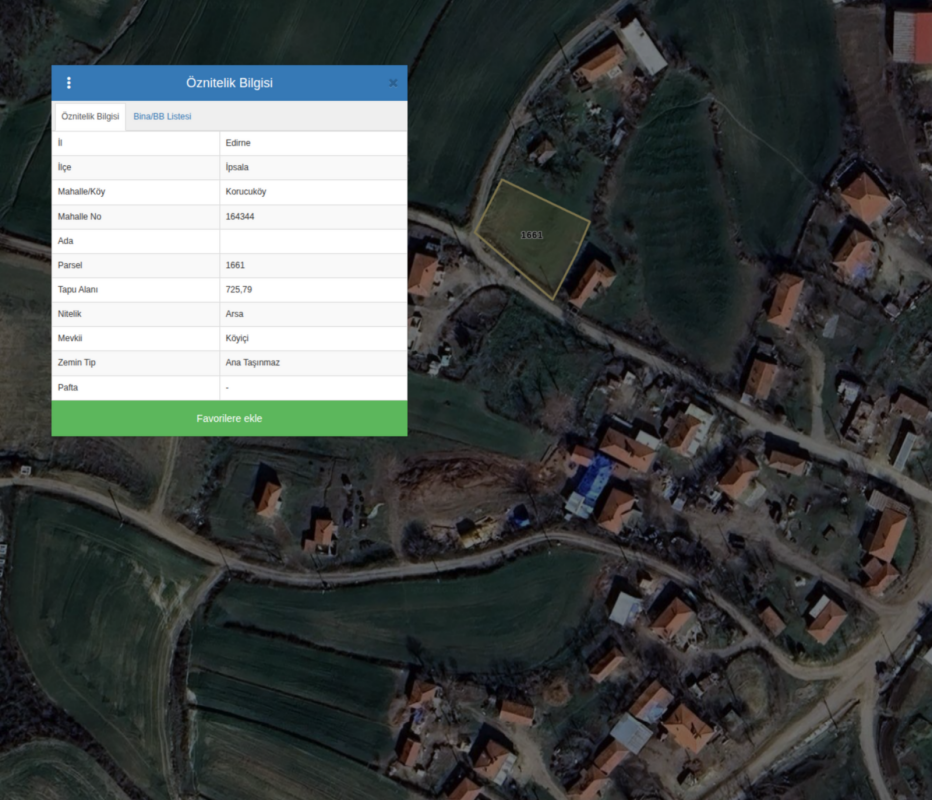Click the Parsel value 1661 in the table

(x=235, y=265)
